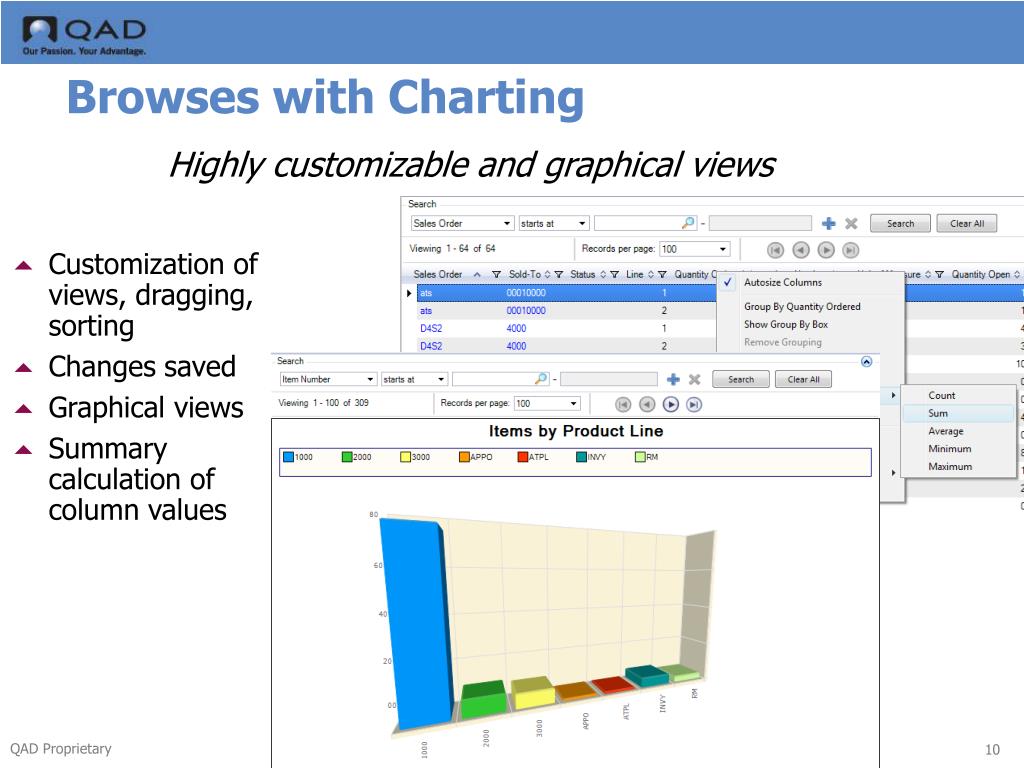Click the second search range field in Sales Order browse
This screenshot has width=1024, height=768.
760,223
